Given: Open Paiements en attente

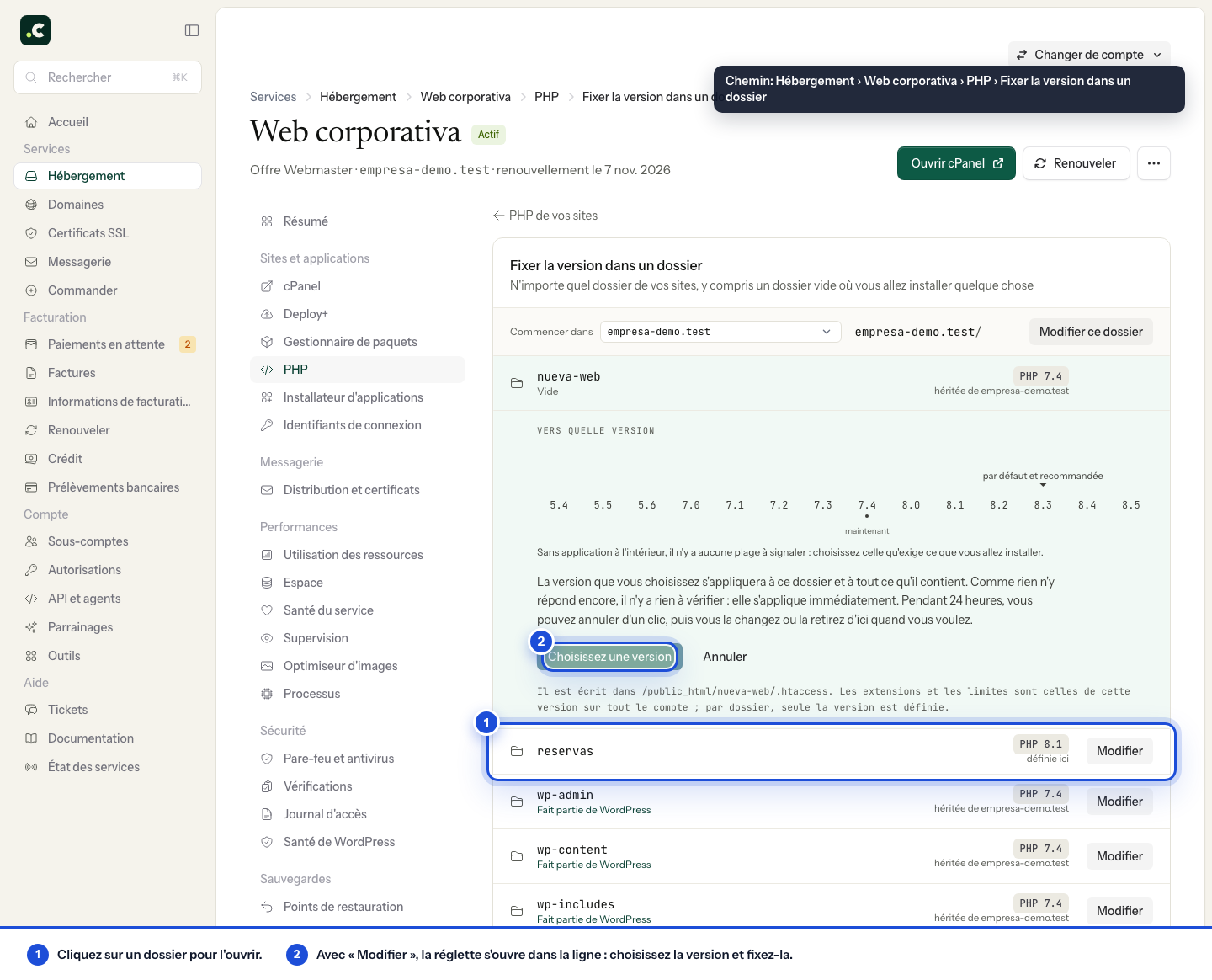Looking at the screenshot, I should tap(108, 344).
